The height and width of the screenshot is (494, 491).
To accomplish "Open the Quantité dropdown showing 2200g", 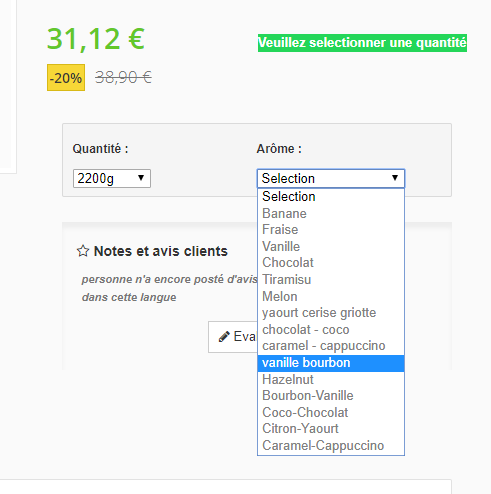I will (112, 178).
